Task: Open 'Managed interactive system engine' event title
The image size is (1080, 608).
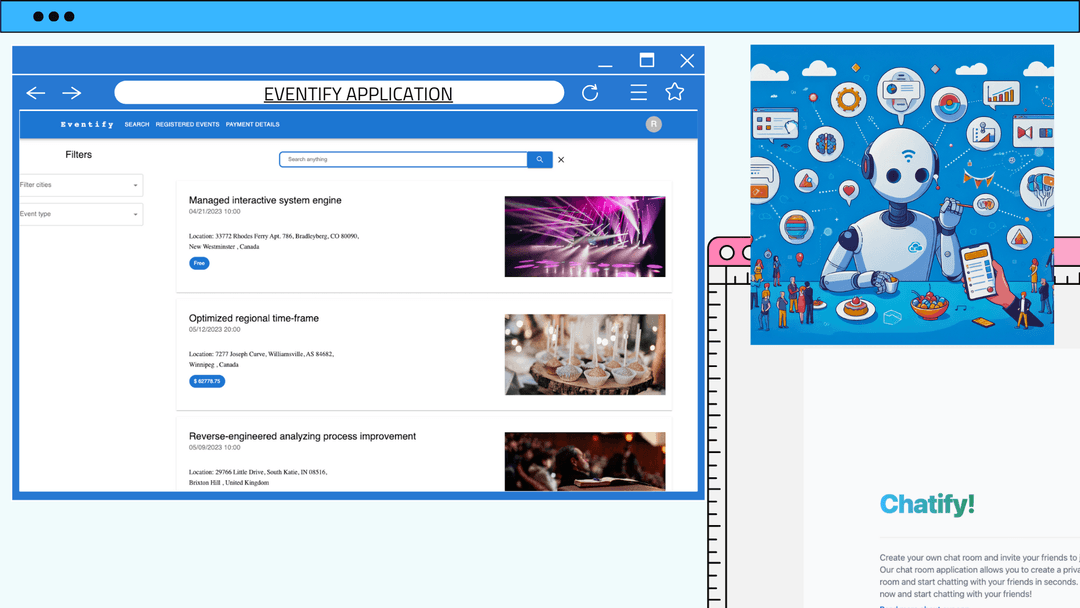Action: point(265,200)
